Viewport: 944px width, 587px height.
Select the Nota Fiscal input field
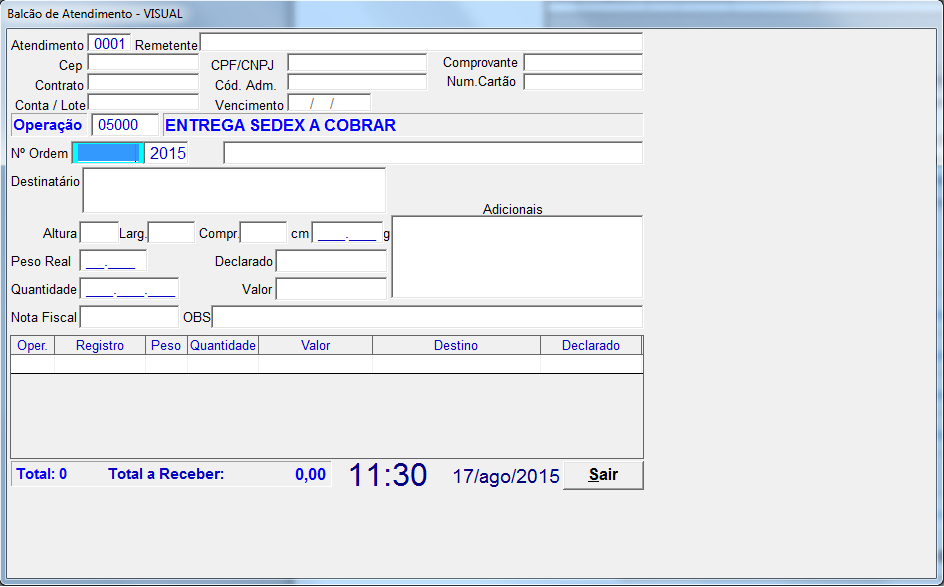(x=129, y=317)
